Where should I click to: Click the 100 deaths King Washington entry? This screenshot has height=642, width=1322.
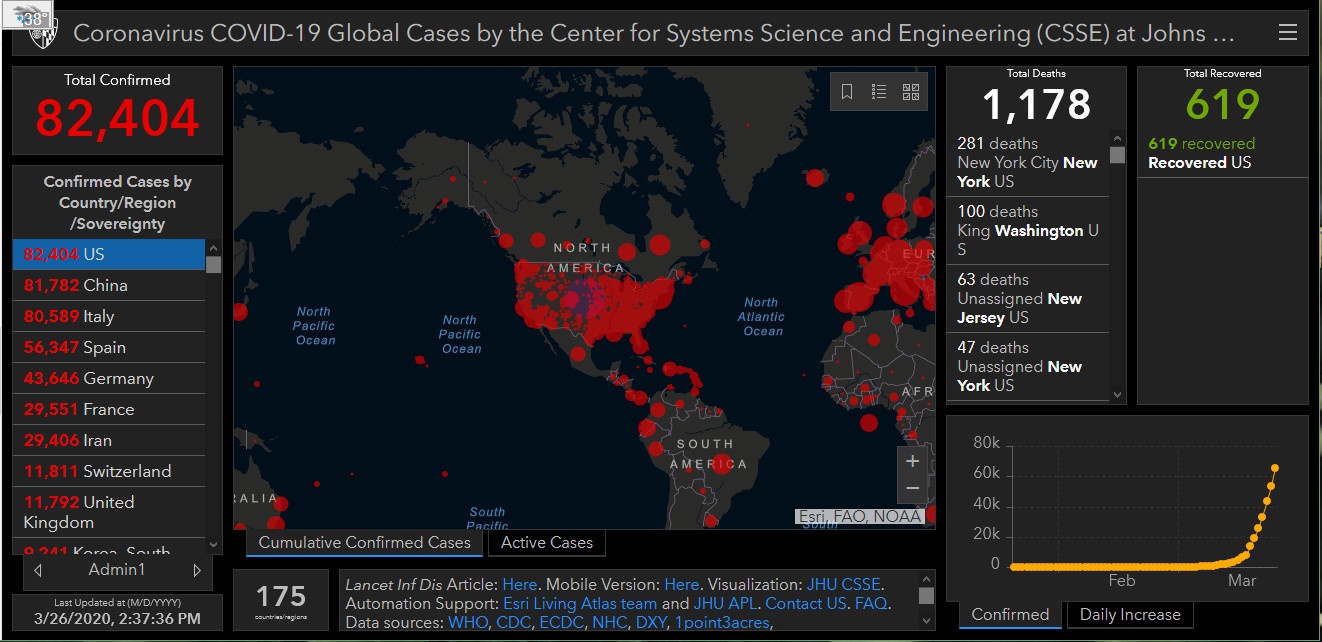[x=1028, y=231]
